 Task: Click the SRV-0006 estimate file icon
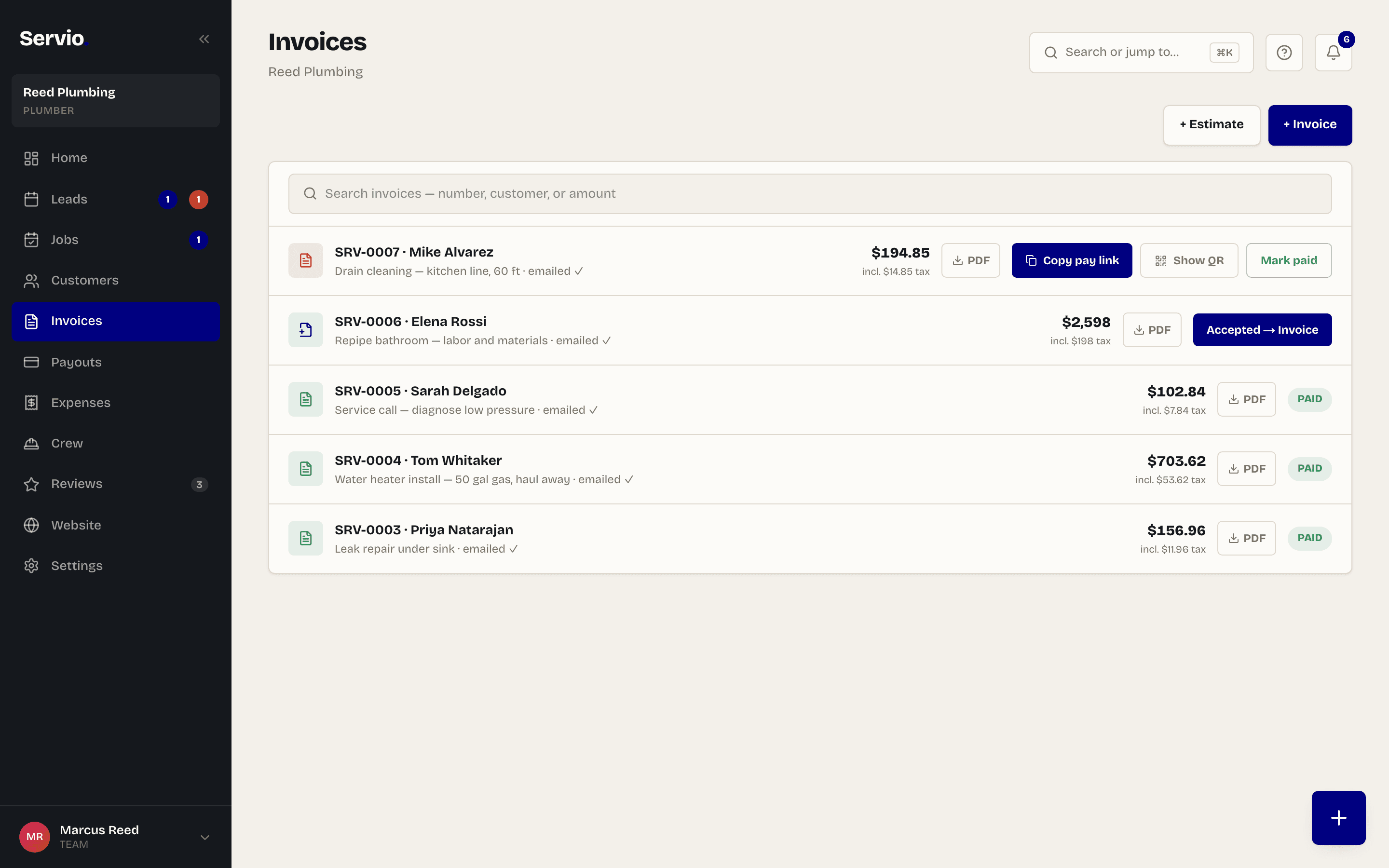[305, 330]
